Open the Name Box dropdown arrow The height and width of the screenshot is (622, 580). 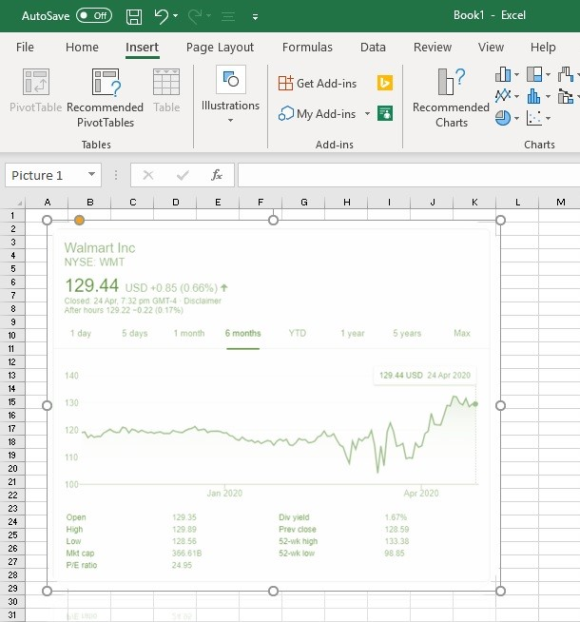pyautogui.click(x=92, y=175)
